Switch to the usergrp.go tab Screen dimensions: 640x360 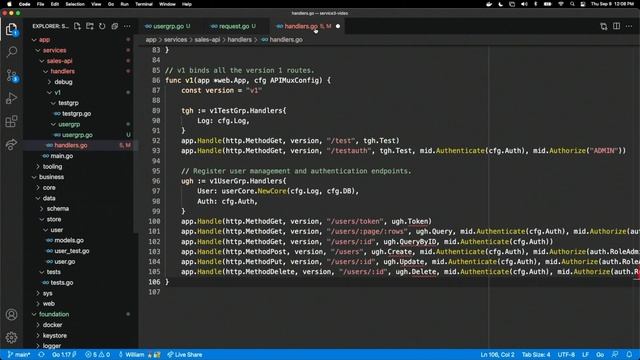(x=168, y=26)
